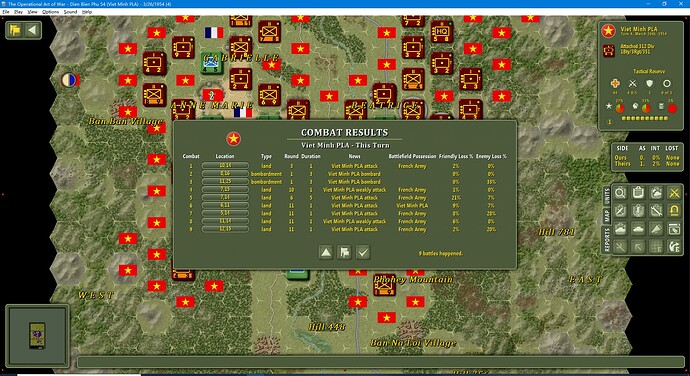The image size is (690, 376).
Task: Jump to combat location 11,25
Action: (x=225, y=181)
